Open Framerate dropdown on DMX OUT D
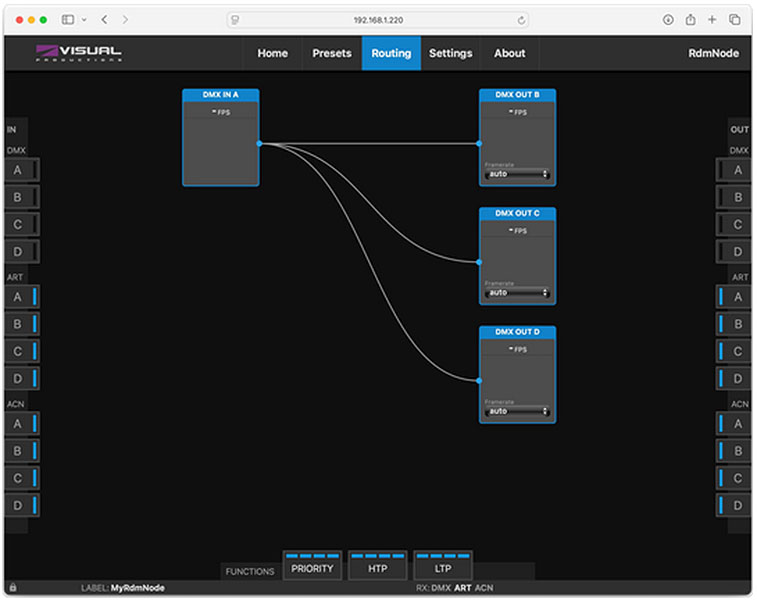This screenshot has width=757, height=600. 517,411
